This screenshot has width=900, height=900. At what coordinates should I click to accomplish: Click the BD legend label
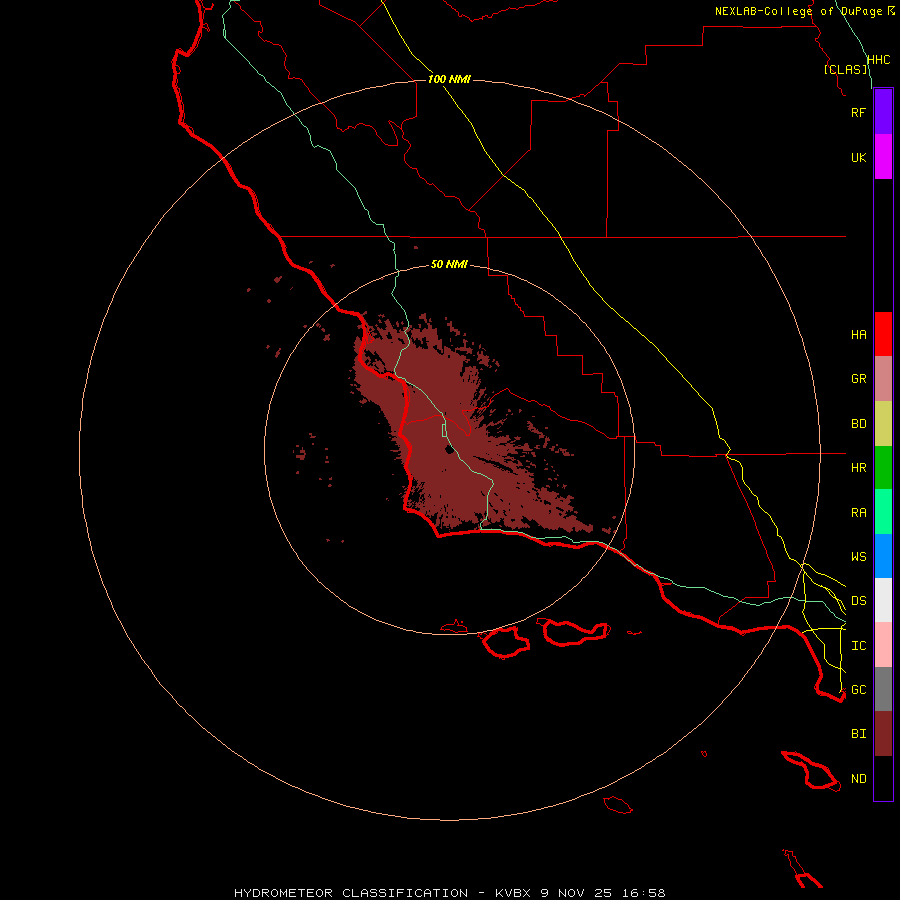tap(858, 424)
